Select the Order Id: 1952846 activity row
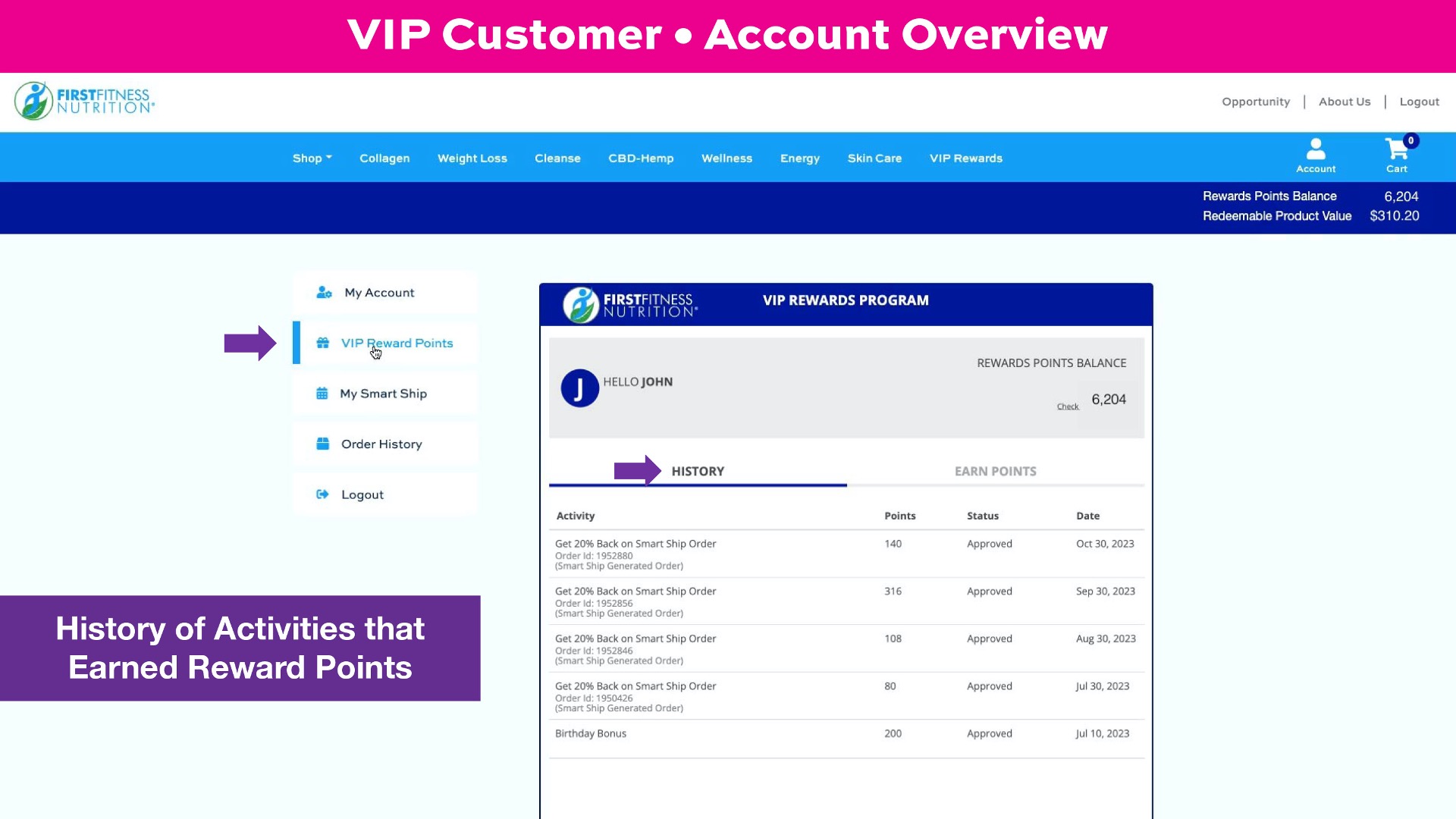The height and width of the screenshot is (819, 1456). point(846,649)
